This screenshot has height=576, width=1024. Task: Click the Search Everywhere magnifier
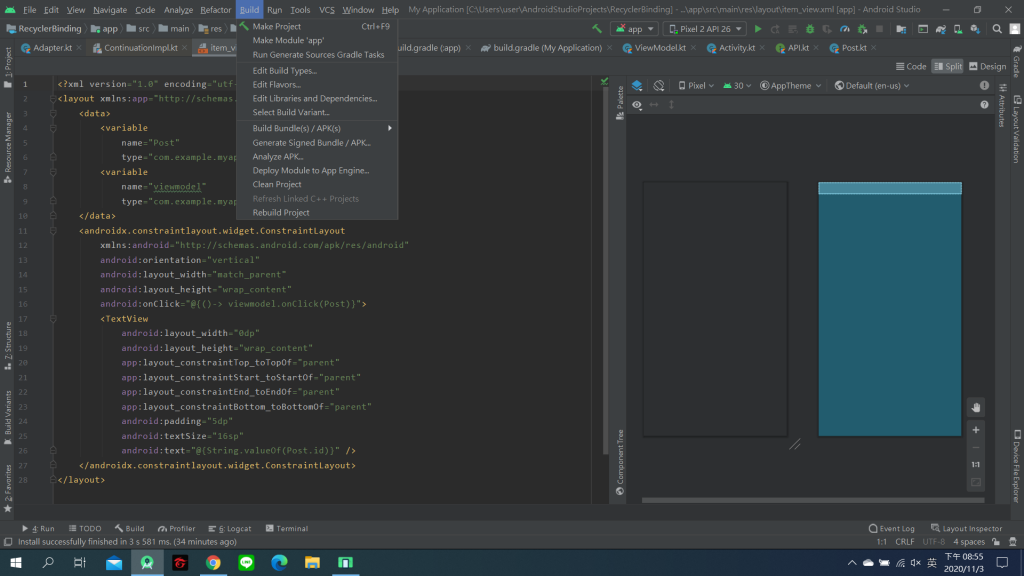tap(997, 29)
